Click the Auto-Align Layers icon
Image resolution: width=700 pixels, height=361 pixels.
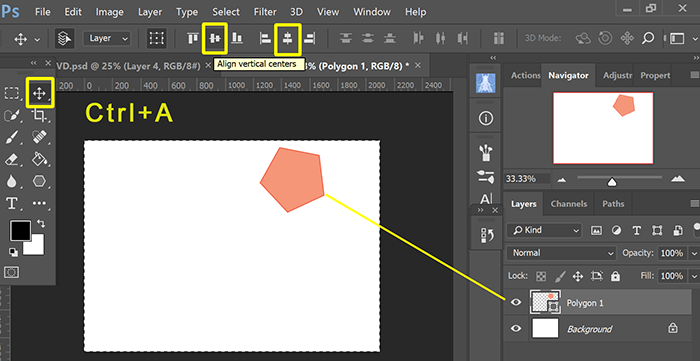pyautogui.click(x=499, y=38)
